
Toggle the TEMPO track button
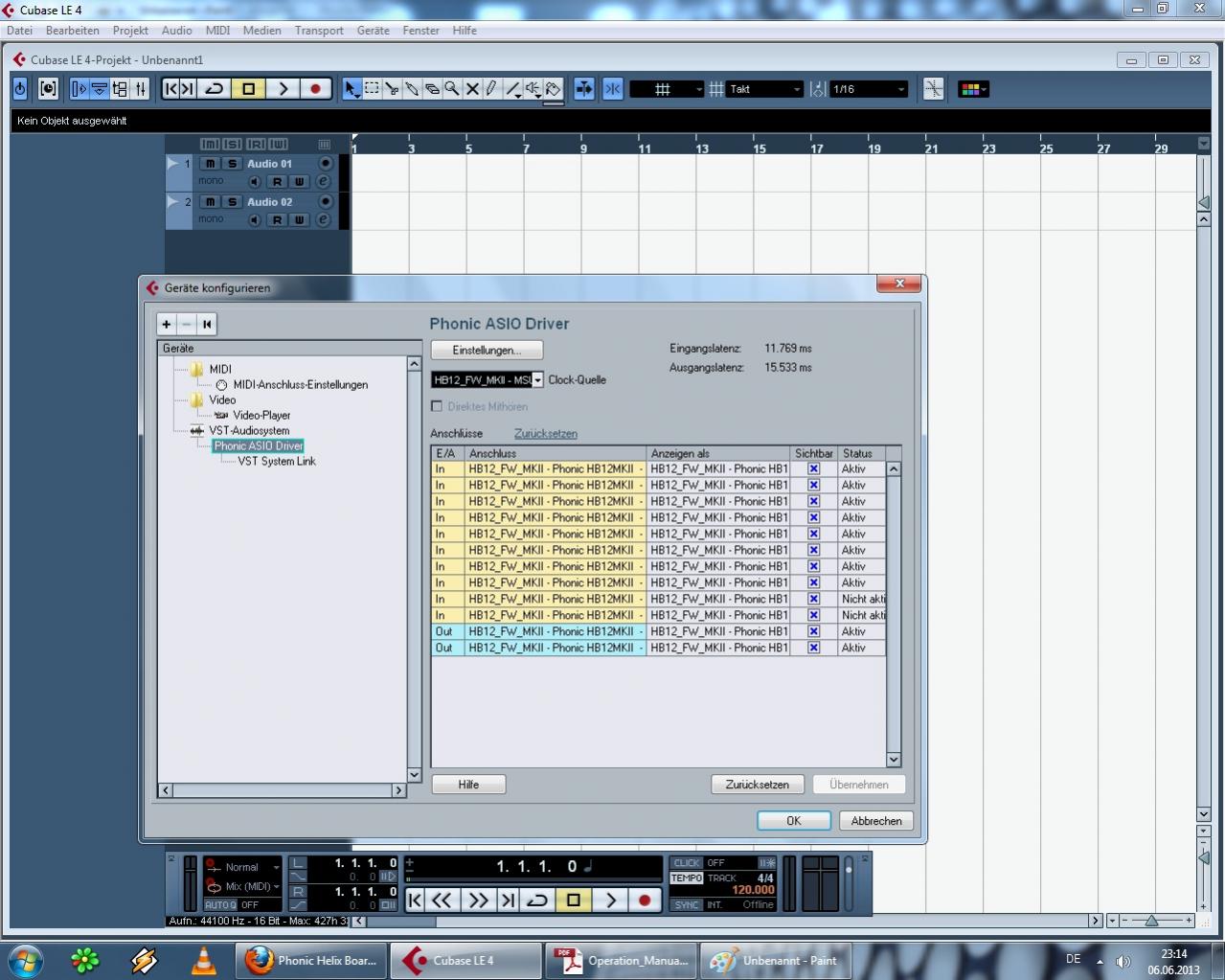687,877
